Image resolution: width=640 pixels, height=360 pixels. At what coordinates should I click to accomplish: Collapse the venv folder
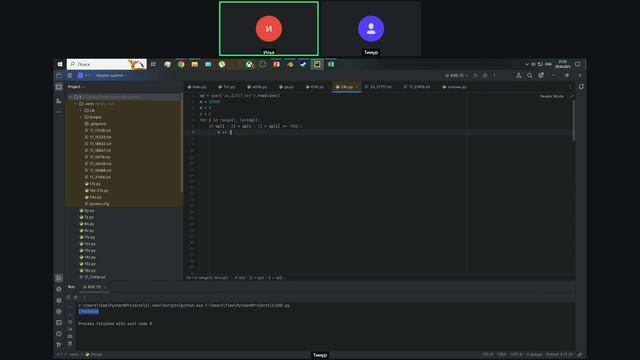coord(76,104)
